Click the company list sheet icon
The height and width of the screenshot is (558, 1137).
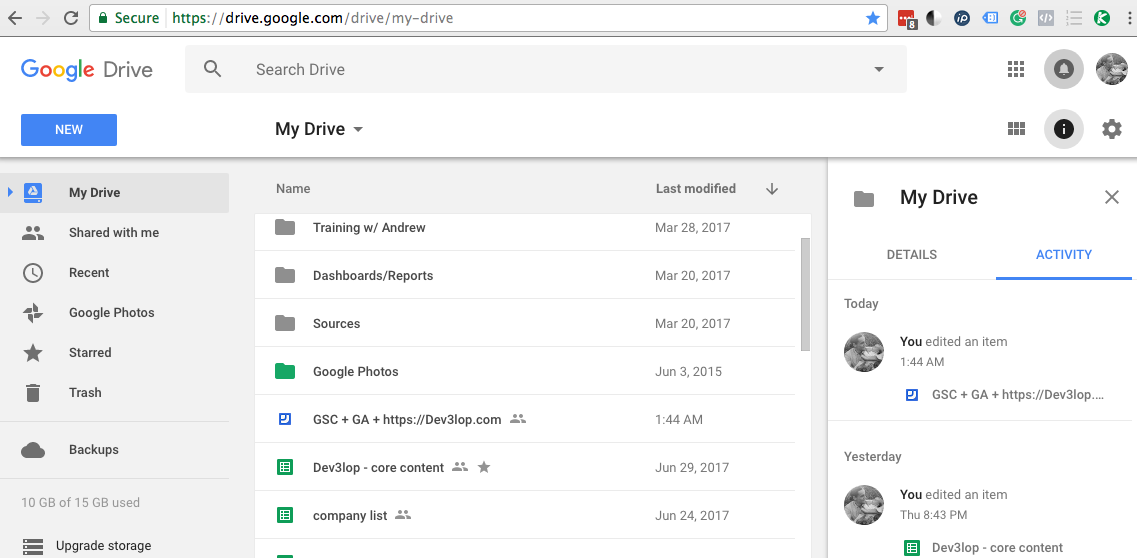click(285, 515)
